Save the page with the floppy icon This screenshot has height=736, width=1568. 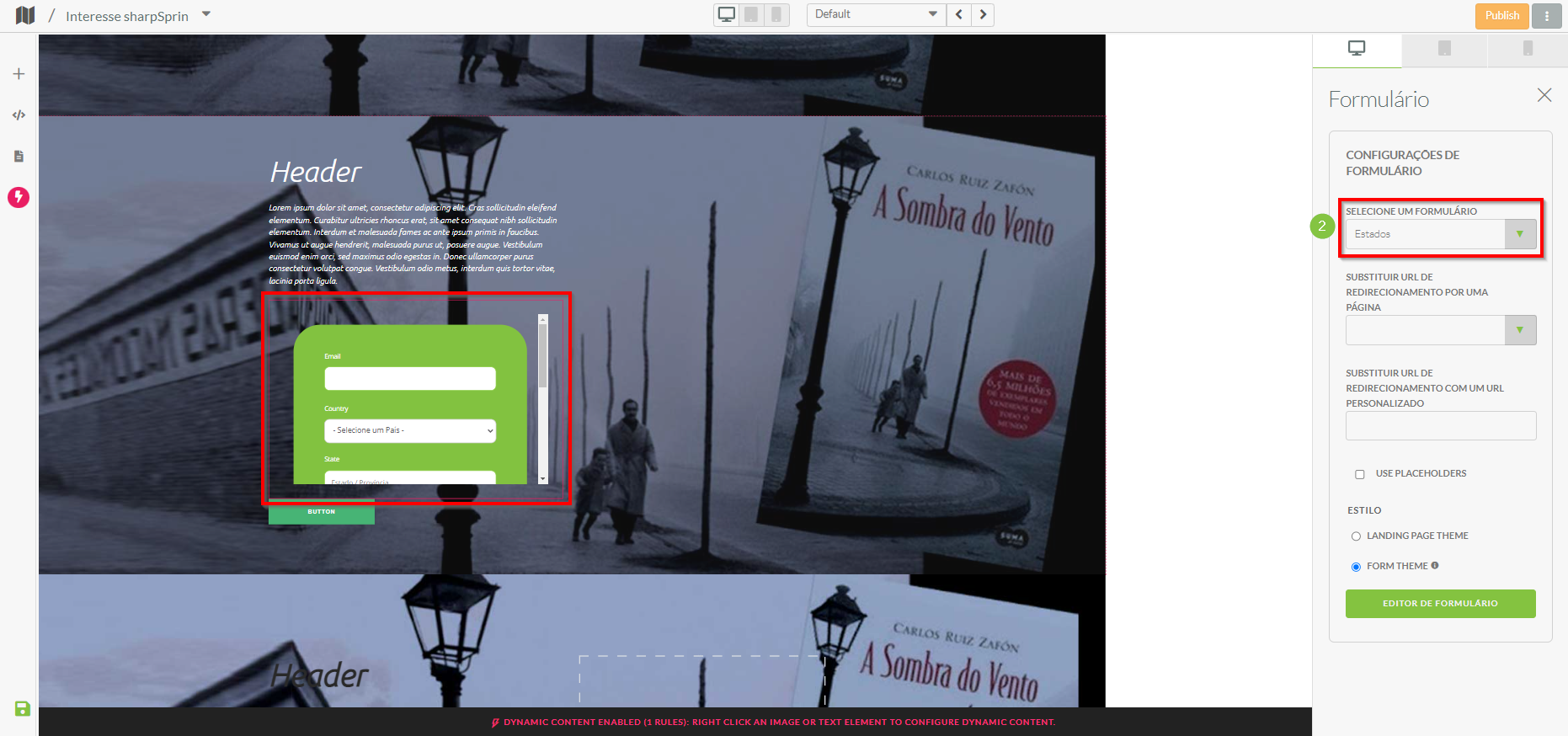[x=23, y=709]
